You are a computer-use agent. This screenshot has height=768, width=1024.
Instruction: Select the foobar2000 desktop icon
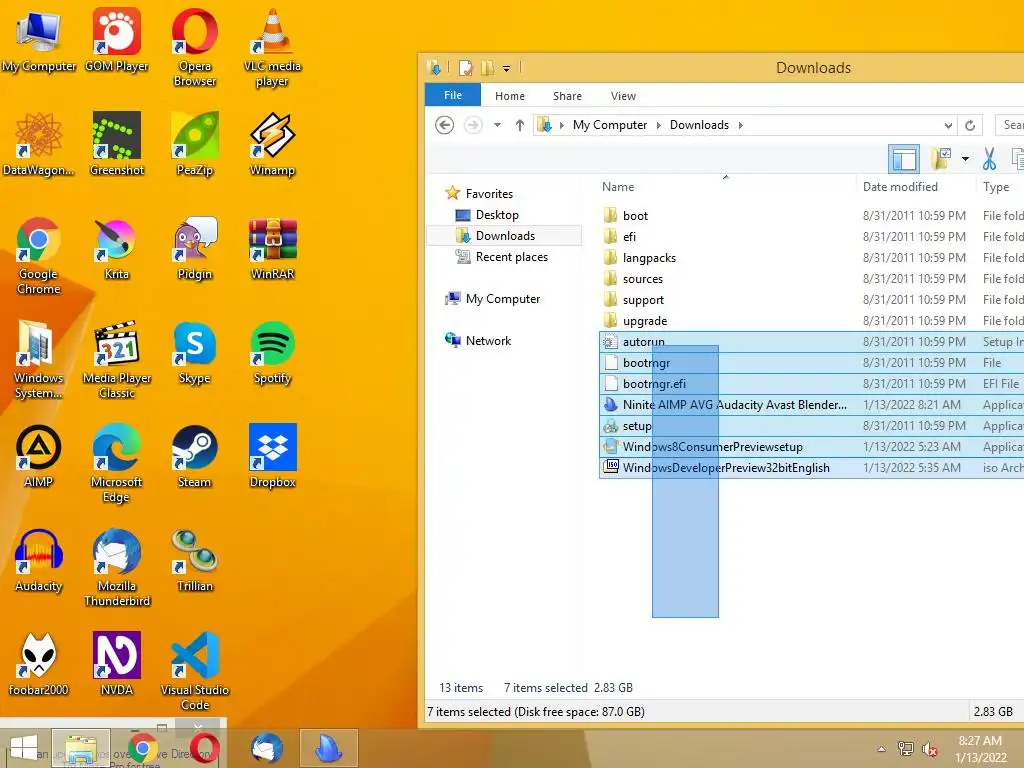coord(39,664)
